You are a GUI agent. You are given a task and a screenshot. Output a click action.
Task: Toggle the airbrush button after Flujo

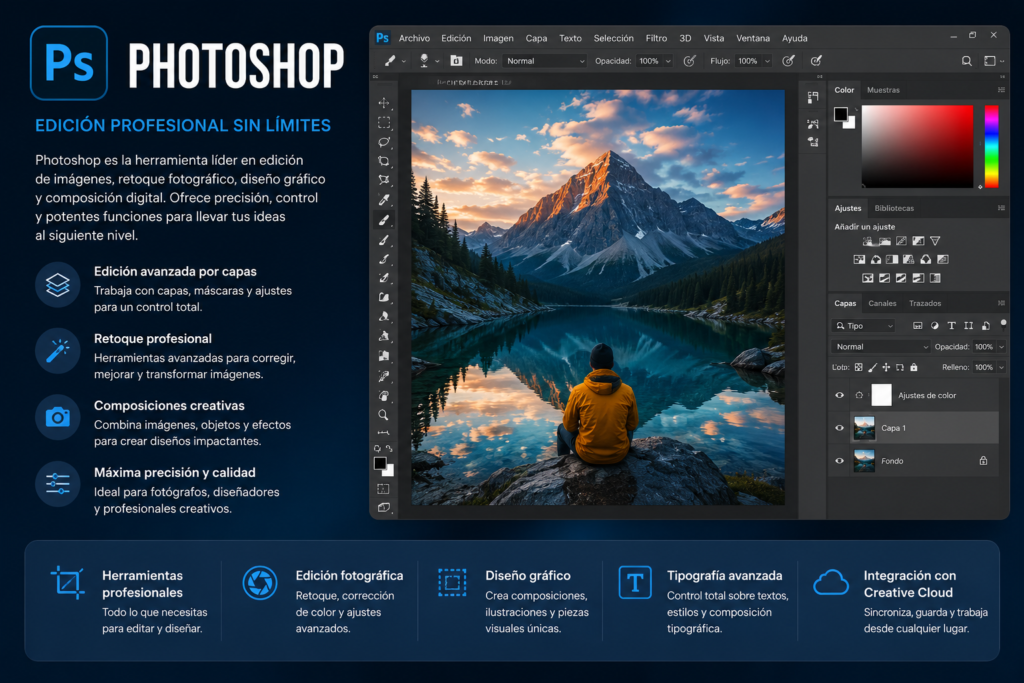coord(789,61)
